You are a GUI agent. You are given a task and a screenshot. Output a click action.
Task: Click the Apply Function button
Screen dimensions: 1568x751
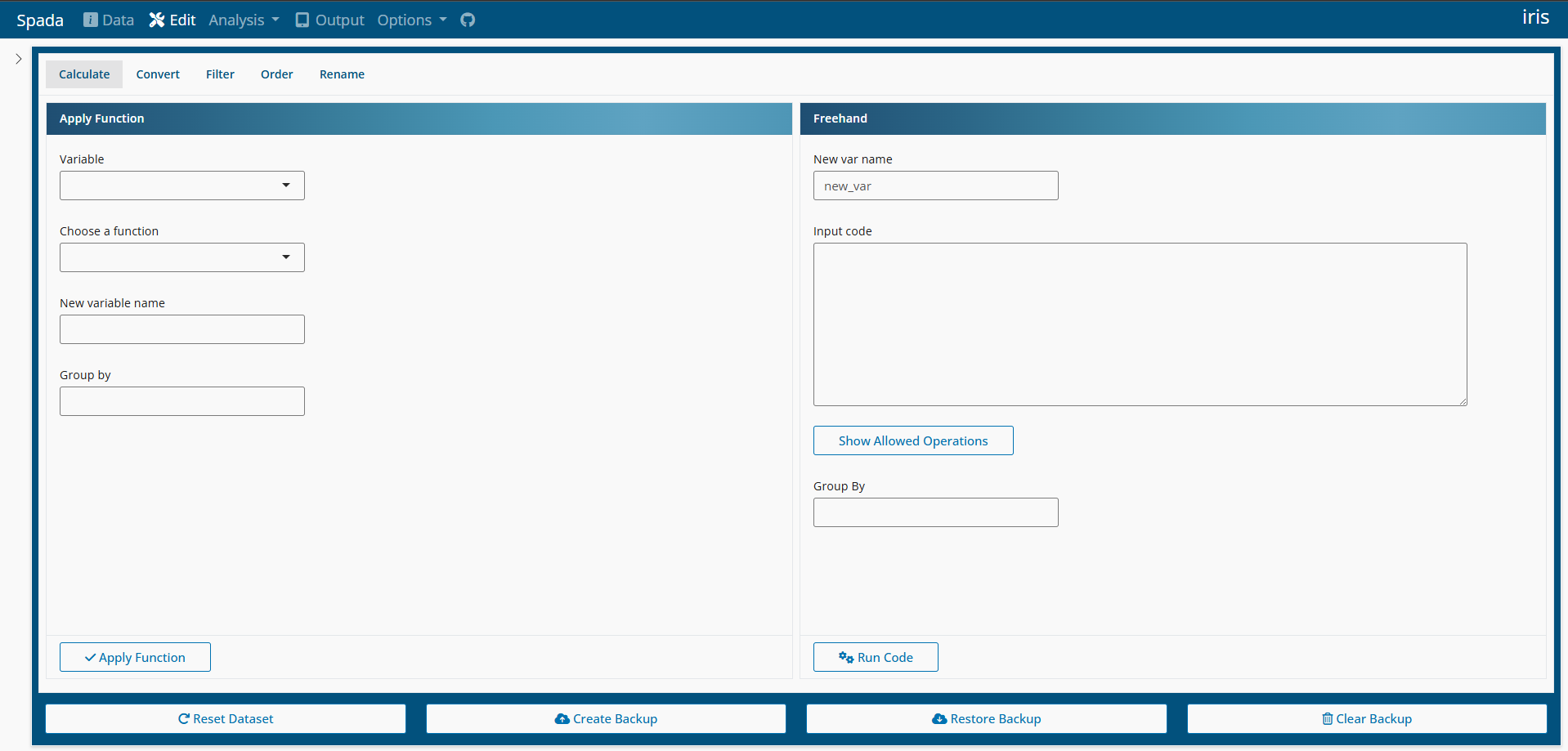[135, 657]
